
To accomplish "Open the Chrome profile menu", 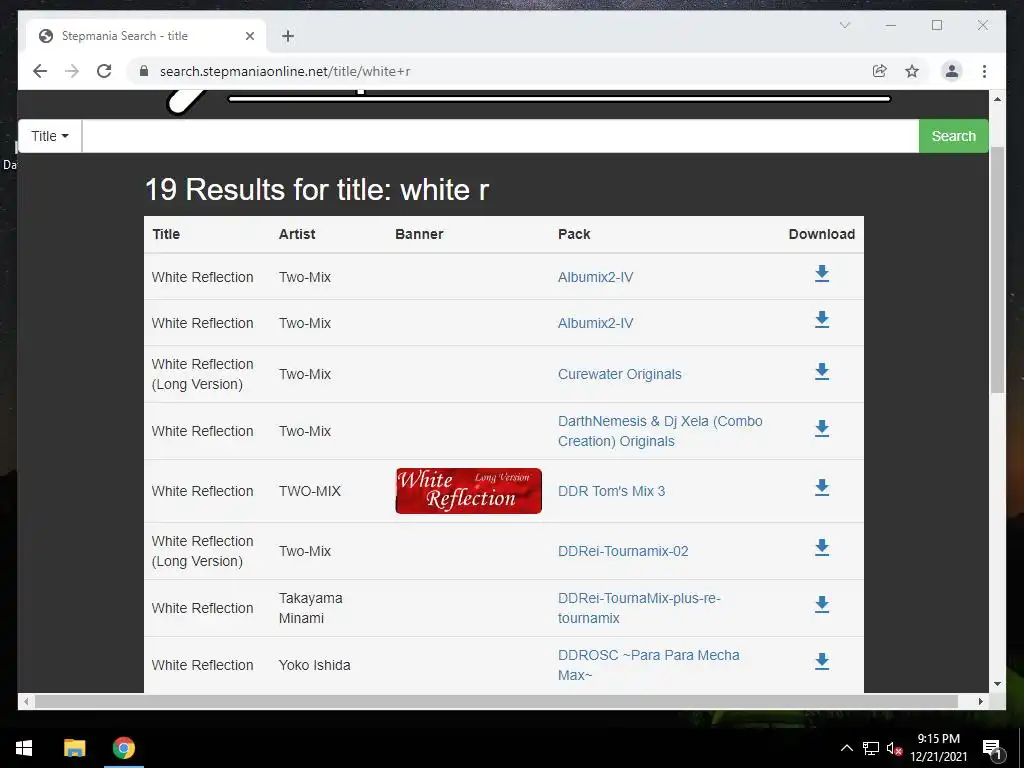I will click(952, 71).
